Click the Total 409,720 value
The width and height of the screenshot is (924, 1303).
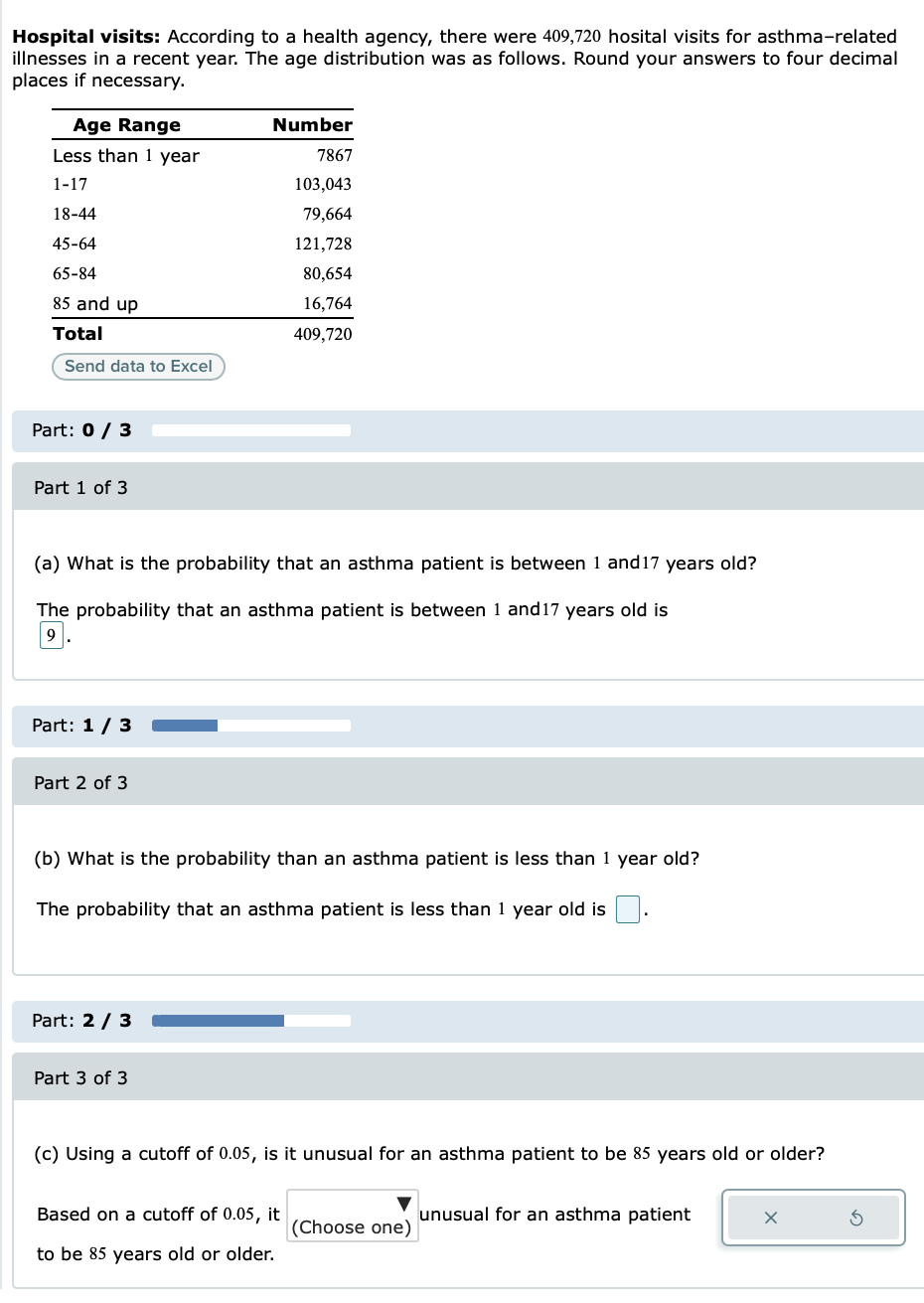tap(323, 334)
